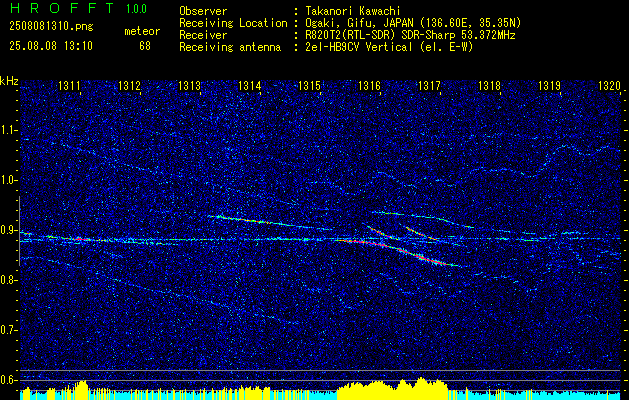Viewport: 629px width, 400px height.
Task: Click the 1.1 kHz axis label
Action: (x=7, y=130)
